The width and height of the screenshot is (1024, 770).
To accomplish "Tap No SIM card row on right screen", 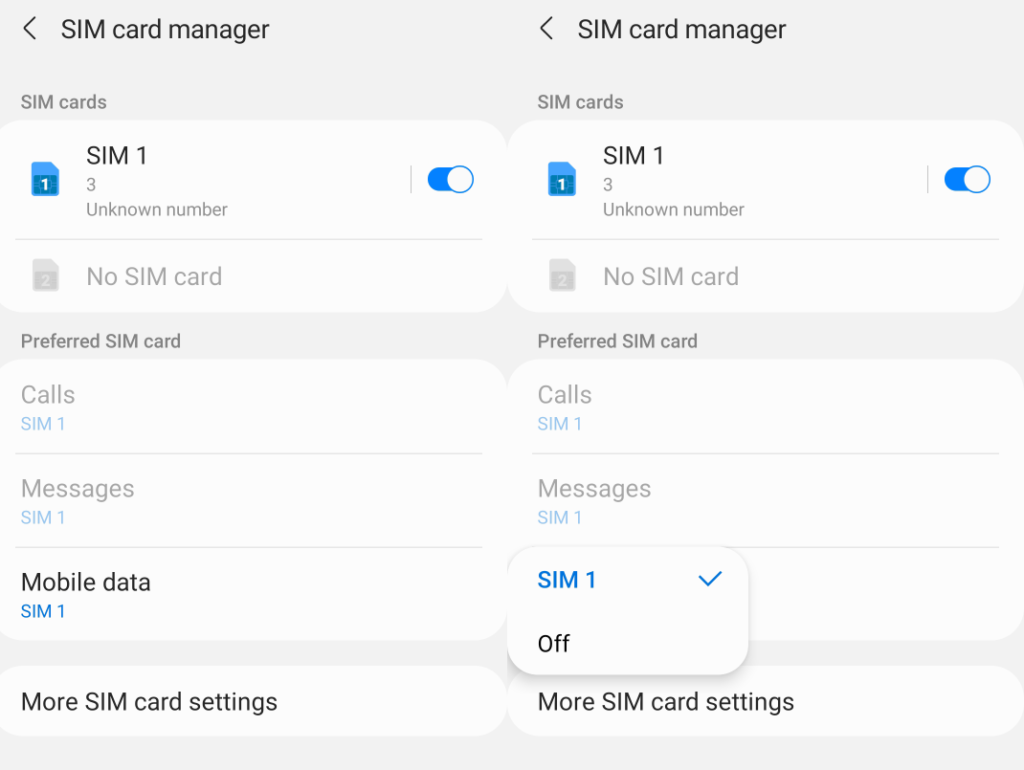I will pyautogui.click(x=765, y=276).
